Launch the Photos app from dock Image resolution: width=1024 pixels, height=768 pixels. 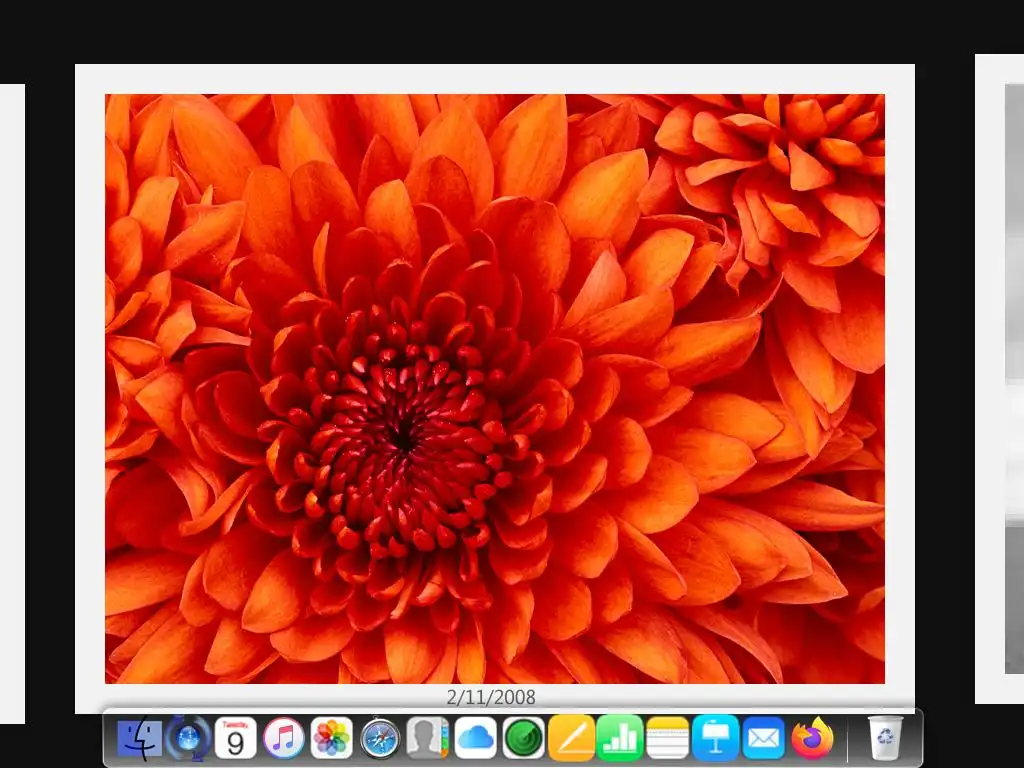(x=332, y=738)
